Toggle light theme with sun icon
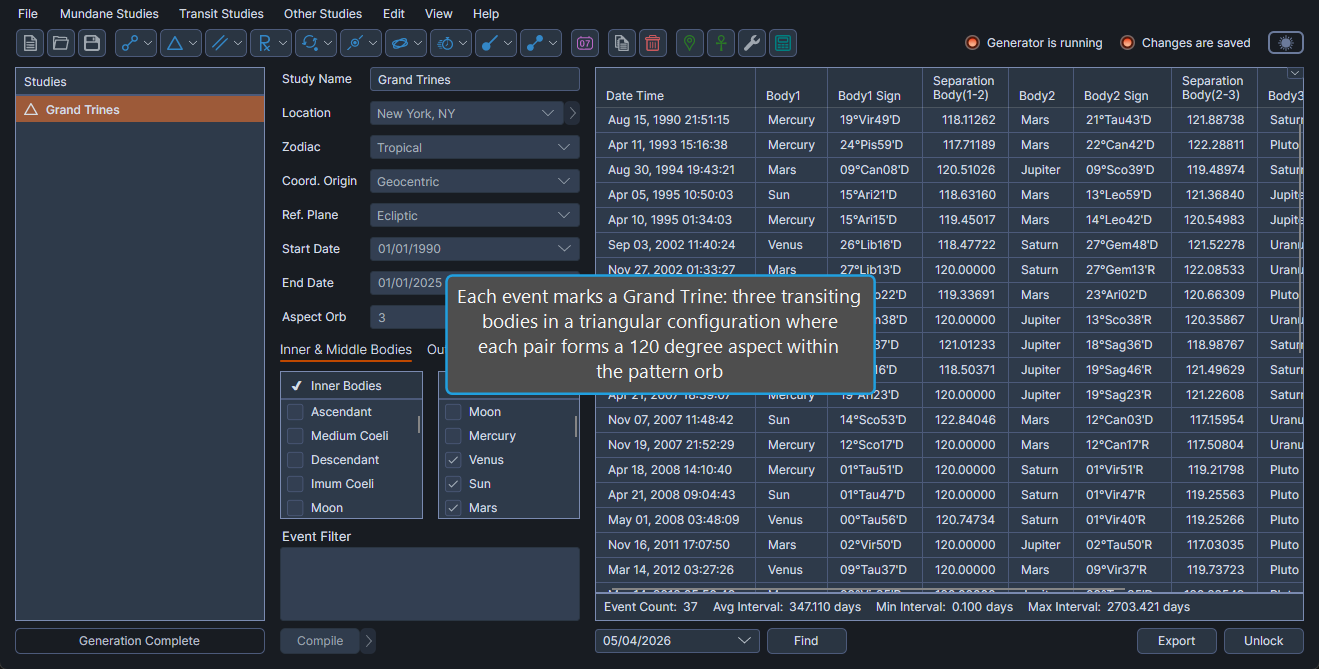Image resolution: width=1319 pixels, height=669 pixels. click(1286, 43)
